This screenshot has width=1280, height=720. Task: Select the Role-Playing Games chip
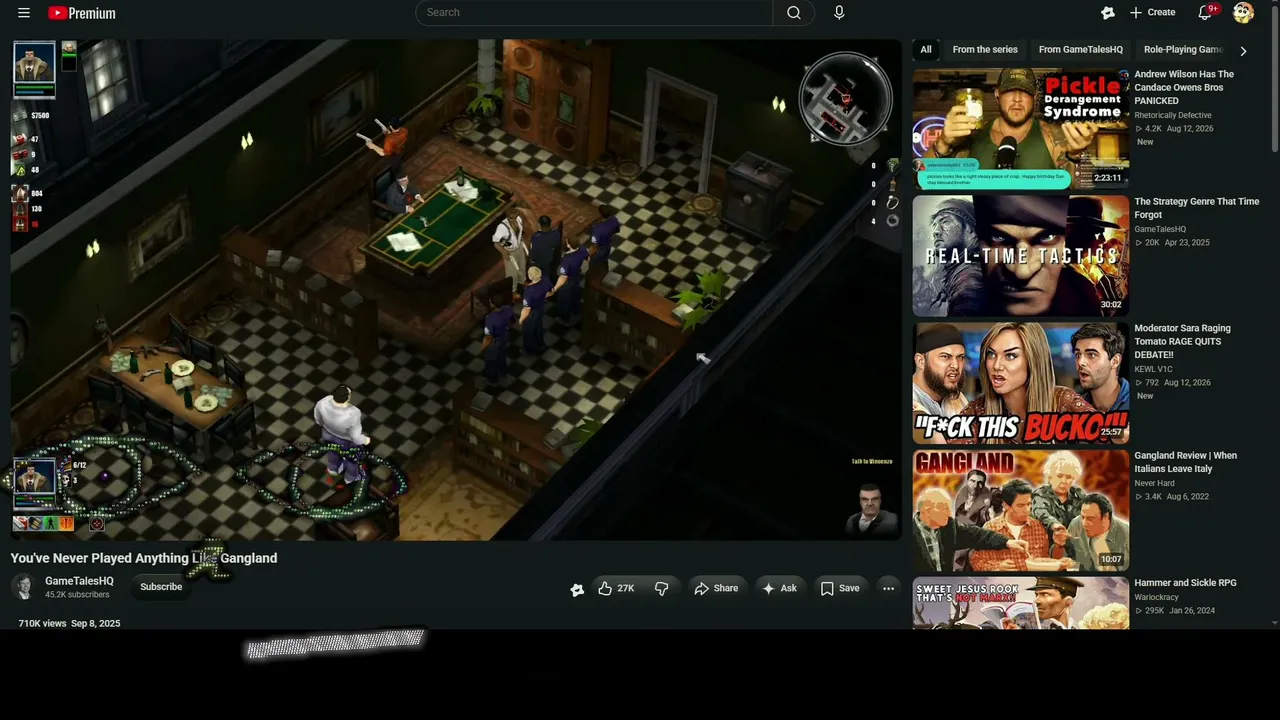tap(1183, 49)
